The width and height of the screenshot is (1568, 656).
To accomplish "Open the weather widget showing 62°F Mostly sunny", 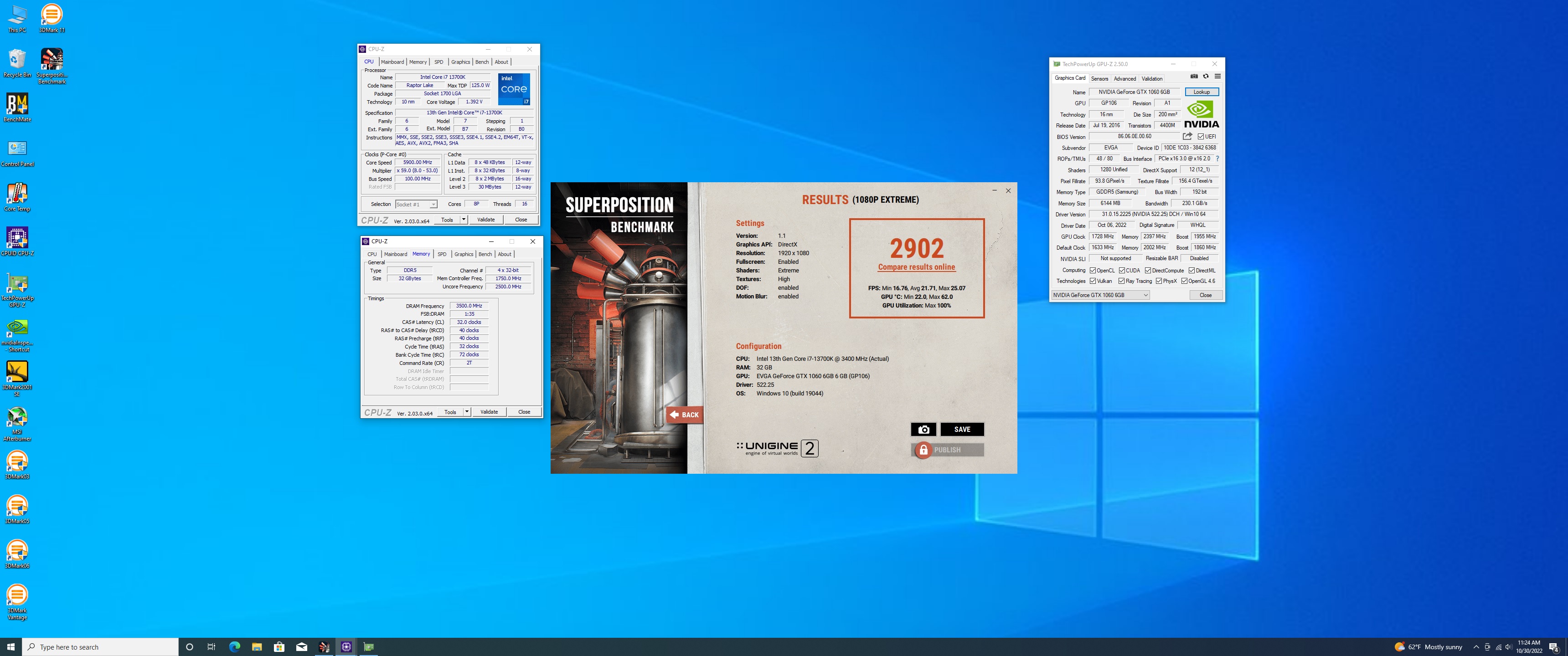I will click(1428, 647).
